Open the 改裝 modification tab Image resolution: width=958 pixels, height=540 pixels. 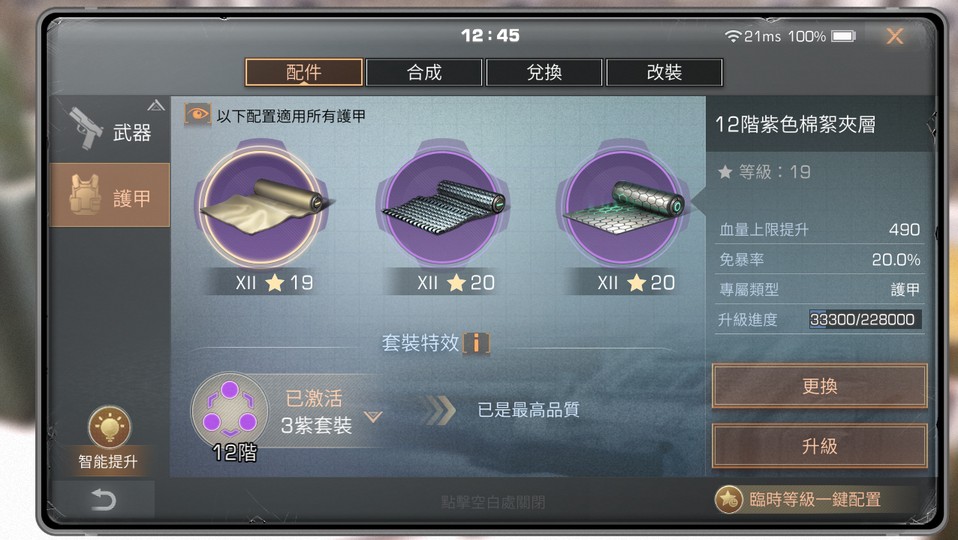pos(664,73)
